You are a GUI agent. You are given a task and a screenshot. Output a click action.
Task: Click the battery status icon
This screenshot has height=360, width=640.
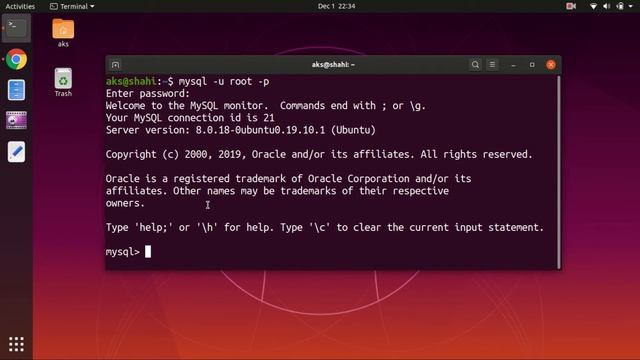pyautogui.click(x=620, y=6)
